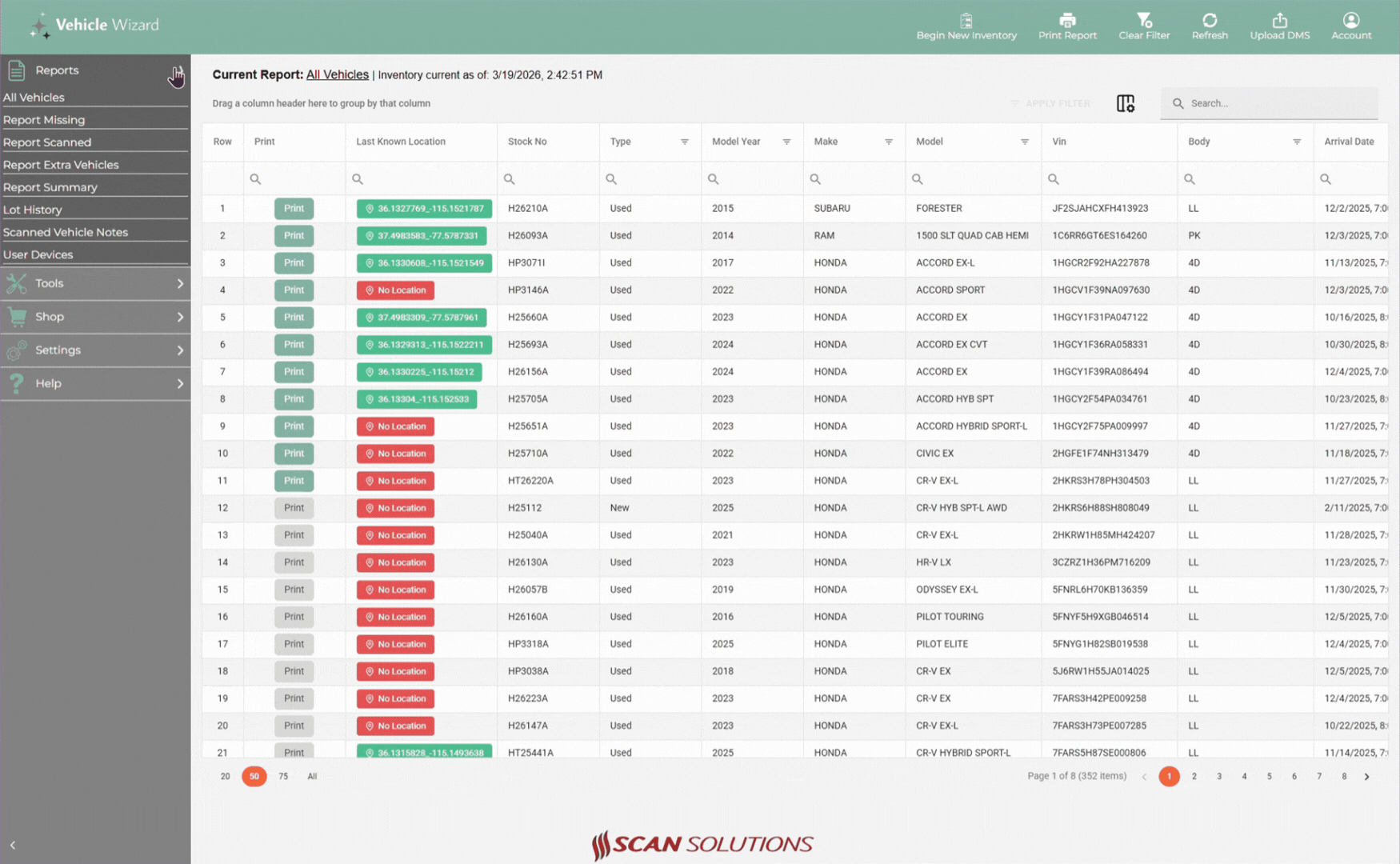1400x864 pixels.
Task: Open the Model column filter icon
Action: click(1025, 142)
